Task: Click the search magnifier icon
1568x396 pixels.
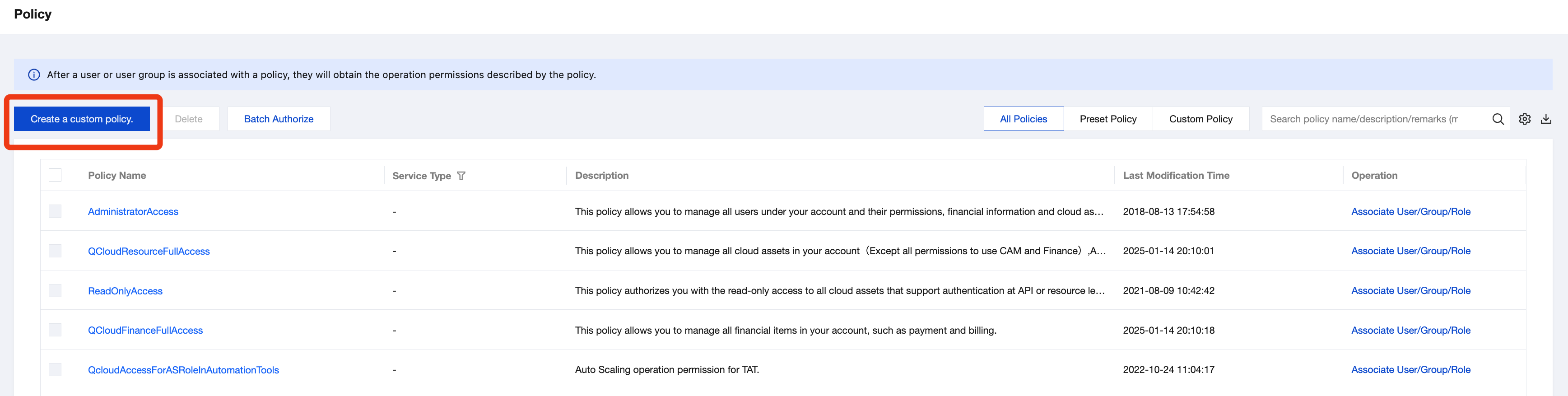Action: (x=1498, y=119)
